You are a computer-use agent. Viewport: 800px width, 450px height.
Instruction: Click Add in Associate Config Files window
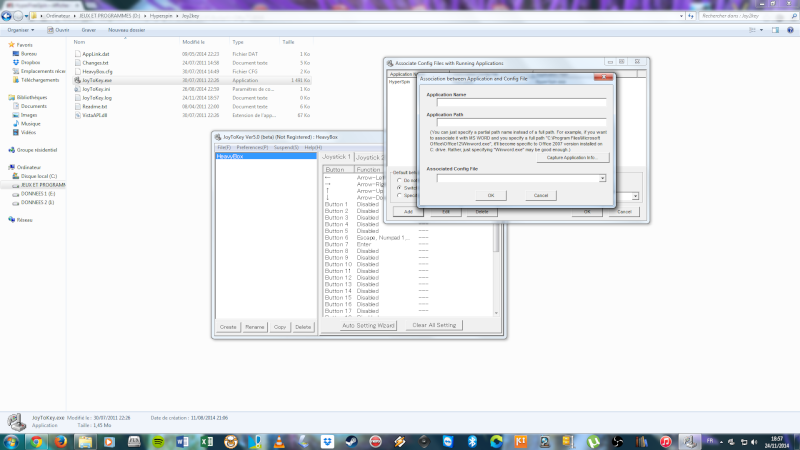408,212
